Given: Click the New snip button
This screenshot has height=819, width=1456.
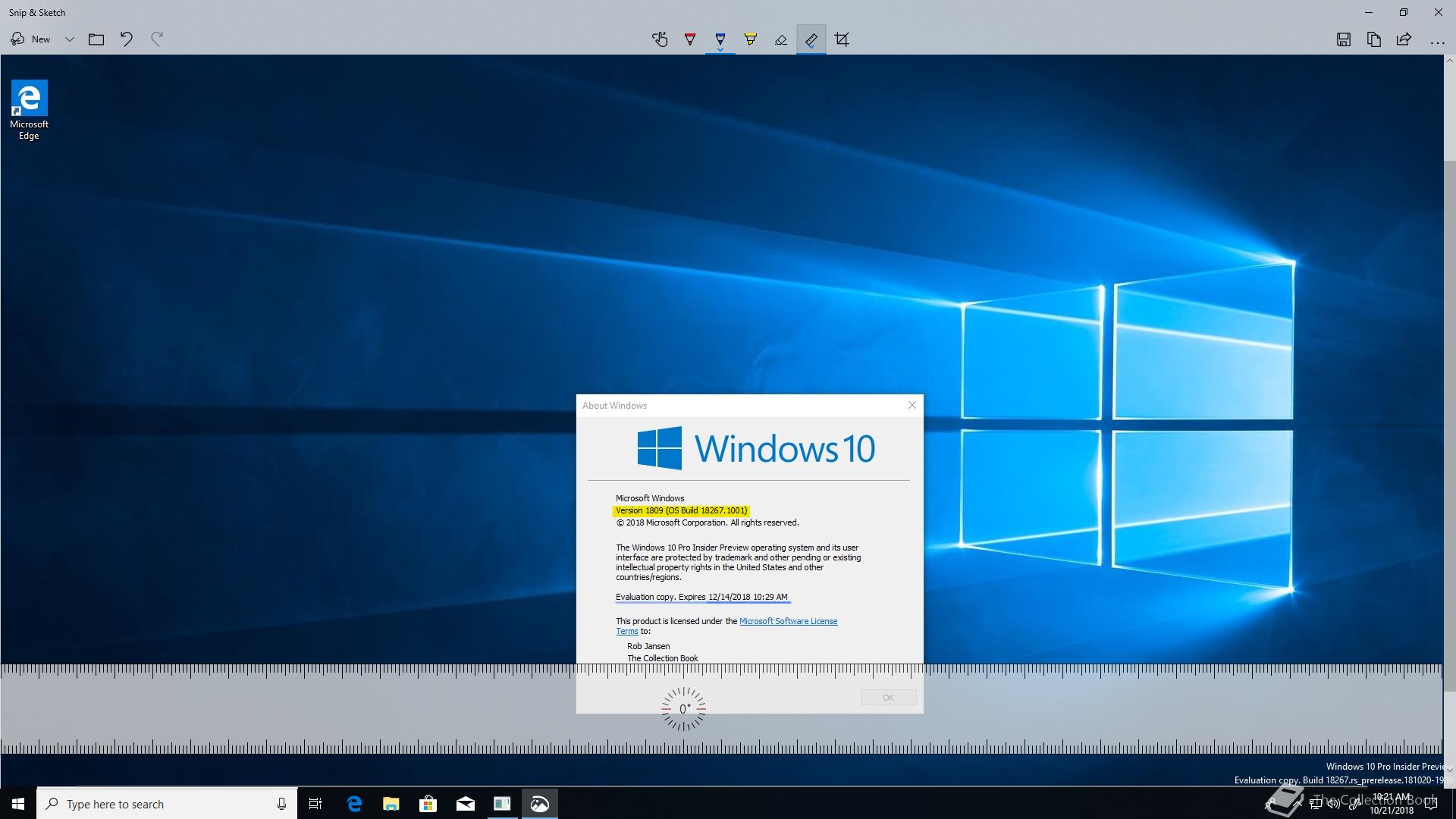Looking at the screenshot, I should [x=31, y=39].
